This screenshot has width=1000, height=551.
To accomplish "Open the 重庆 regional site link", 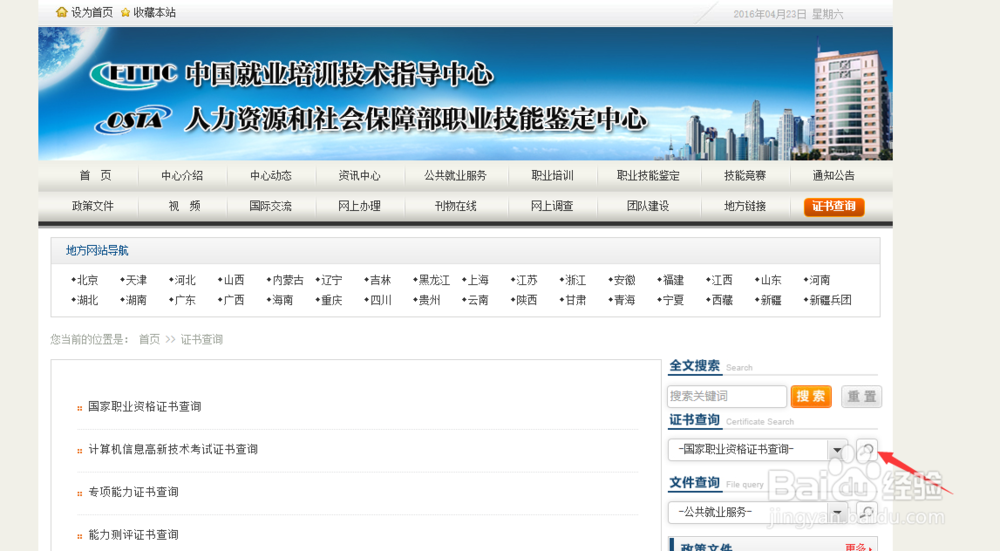I will (x=331, y=300).
